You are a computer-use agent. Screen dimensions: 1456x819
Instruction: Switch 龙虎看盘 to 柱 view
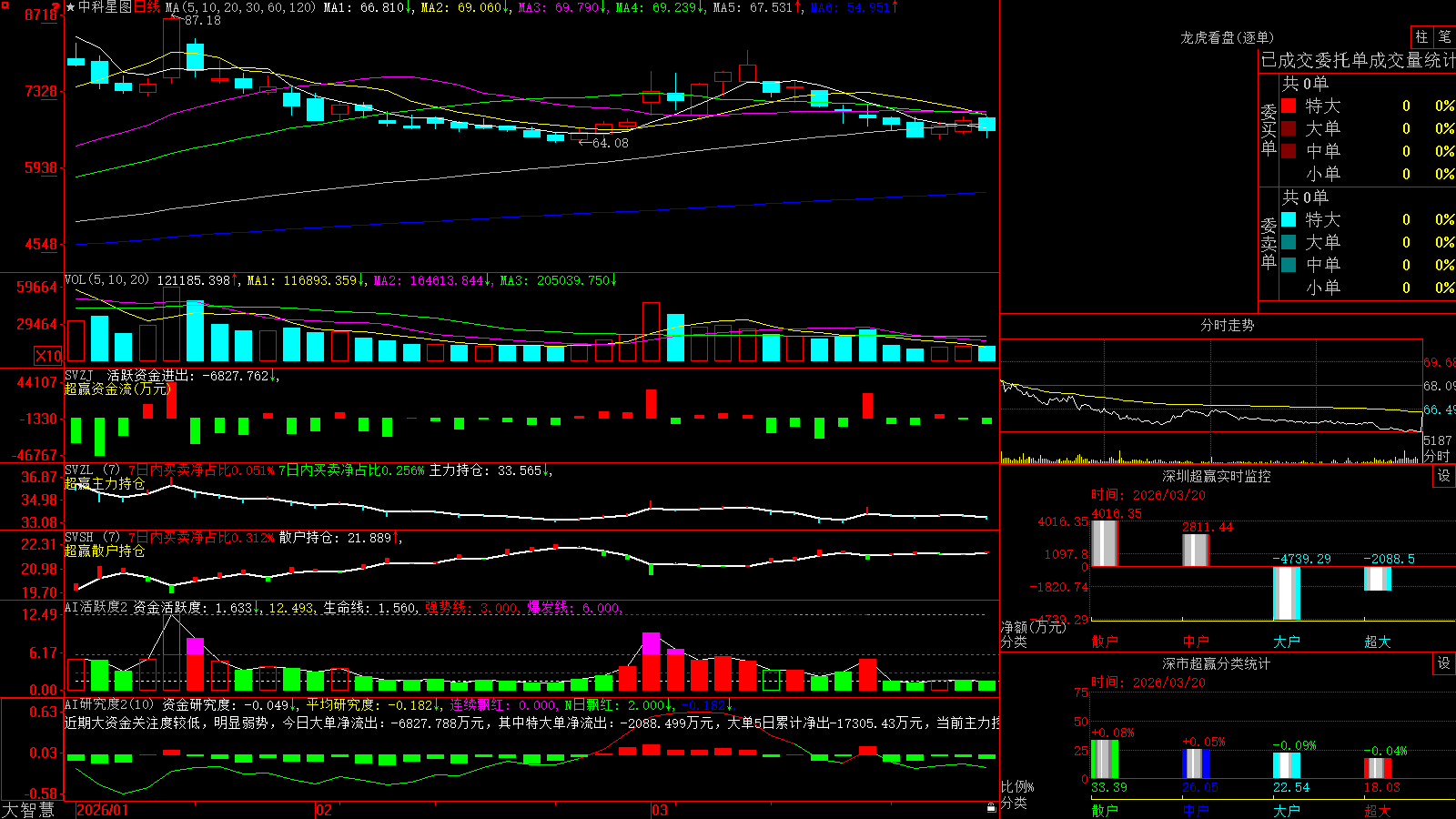pos(1421,36)
